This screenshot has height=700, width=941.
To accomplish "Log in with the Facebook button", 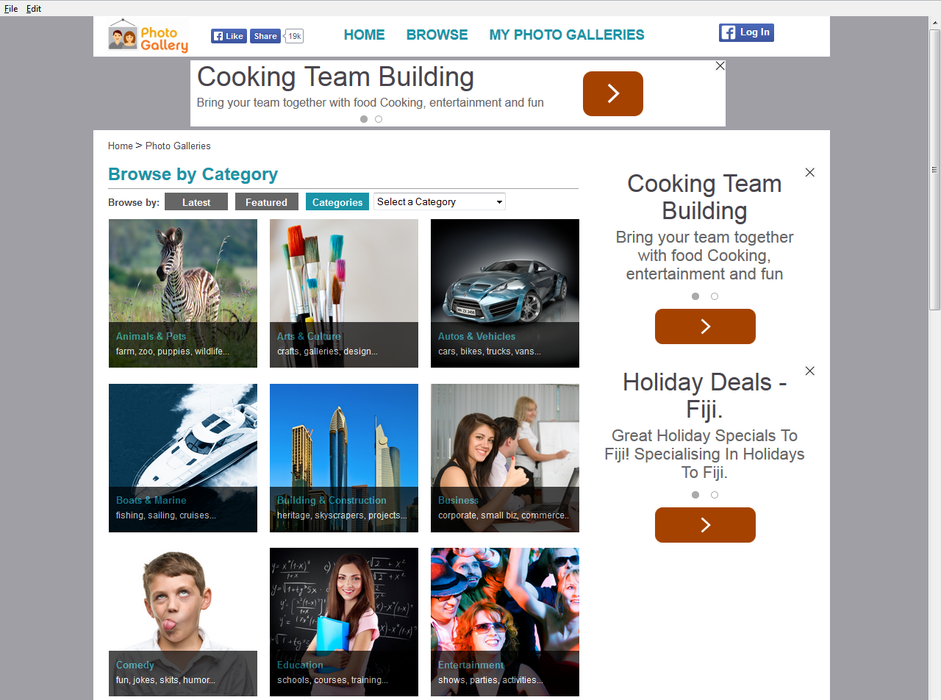I will [746, 33].
